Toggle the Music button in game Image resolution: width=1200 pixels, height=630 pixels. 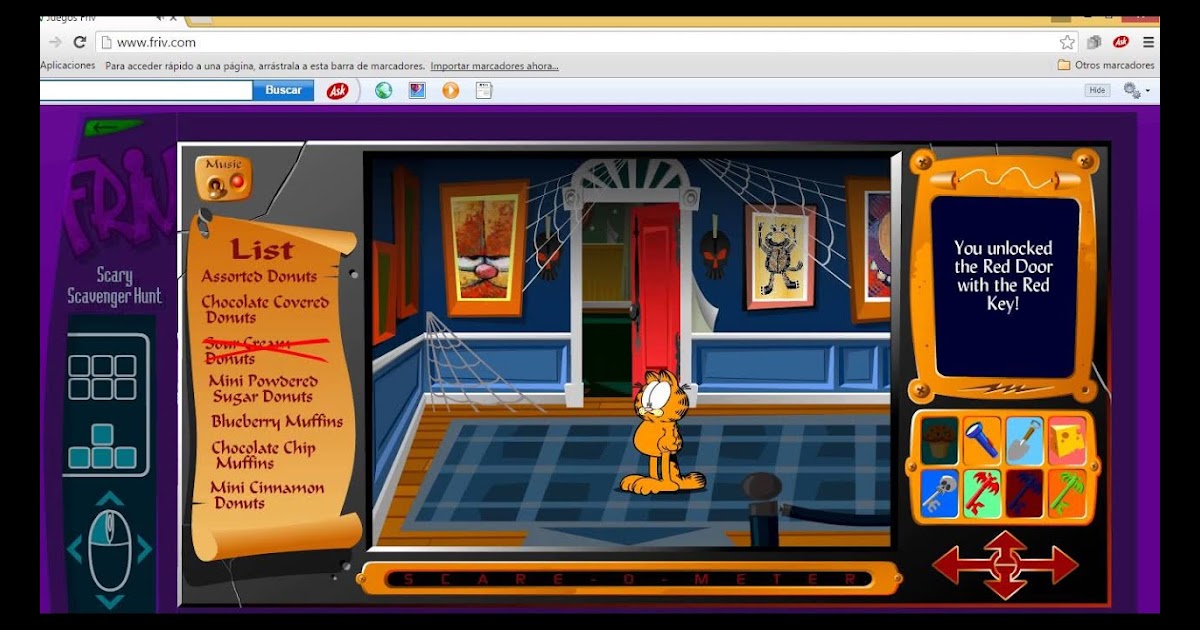tap(223, 177)
